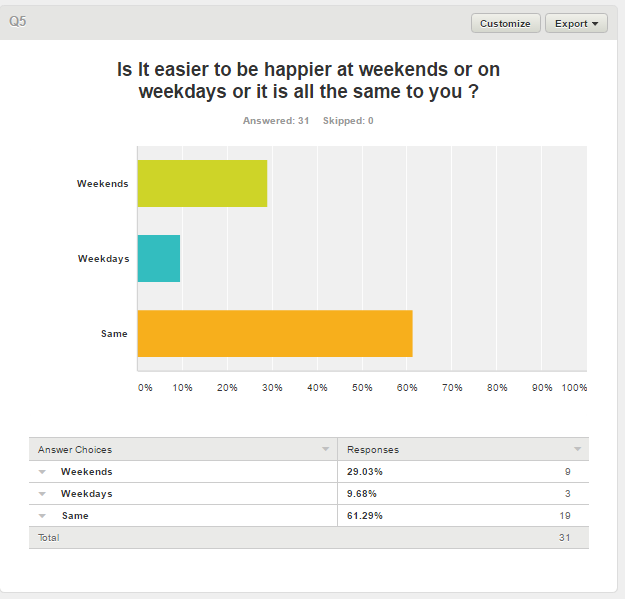Viewport: 625px width, 599px height.
Task: Click the Customize button
Action: [505, 23]
